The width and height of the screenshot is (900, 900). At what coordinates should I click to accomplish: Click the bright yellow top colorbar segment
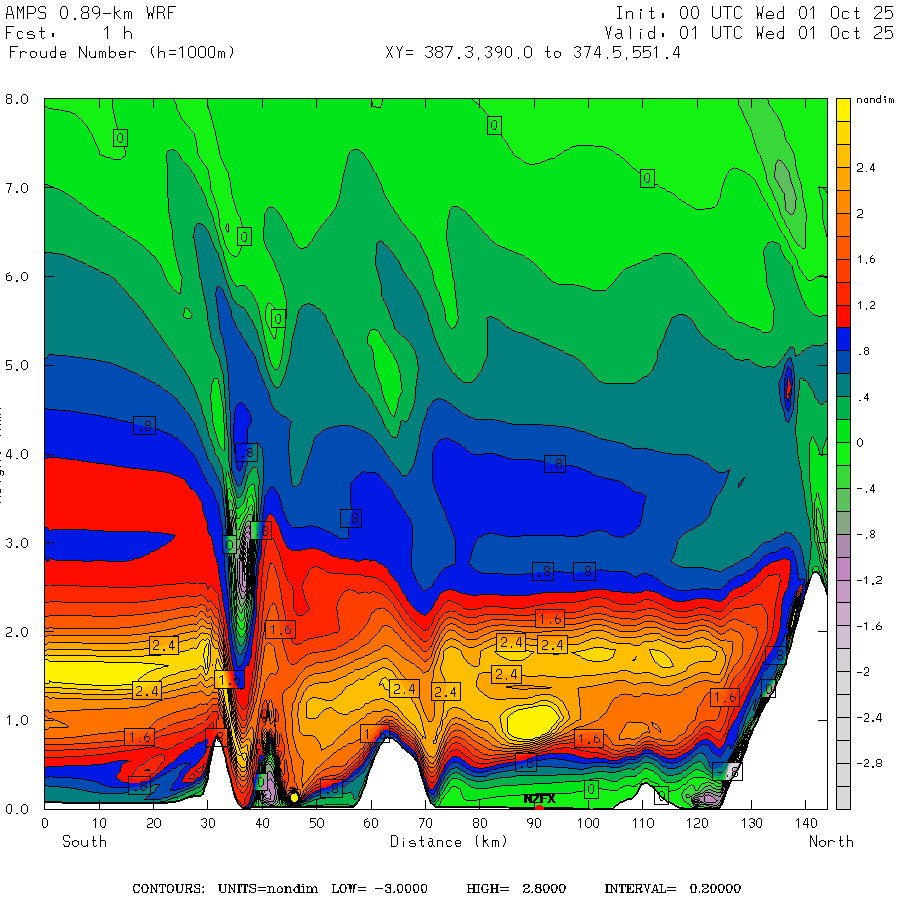843,110
